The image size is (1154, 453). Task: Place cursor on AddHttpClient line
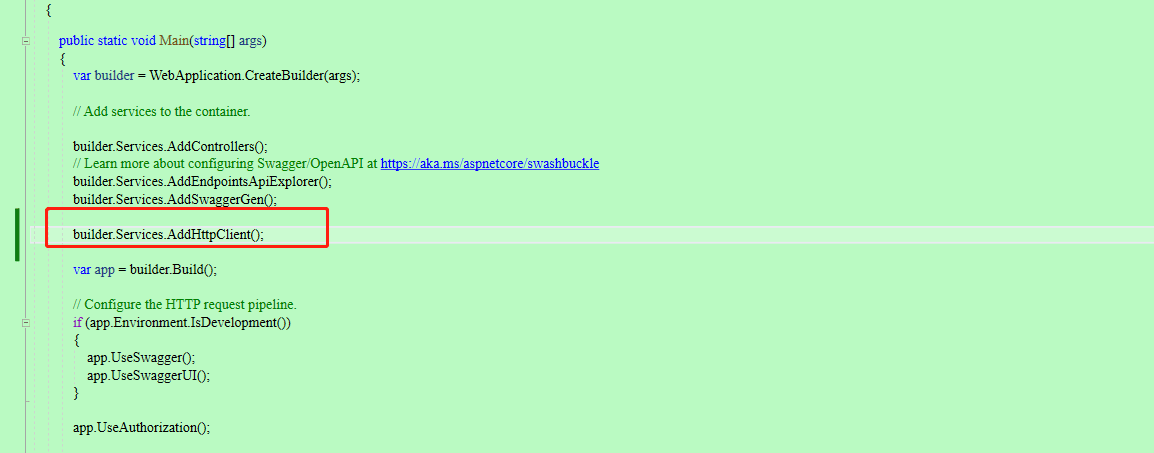pyautogui.click(x=168, y=235)
